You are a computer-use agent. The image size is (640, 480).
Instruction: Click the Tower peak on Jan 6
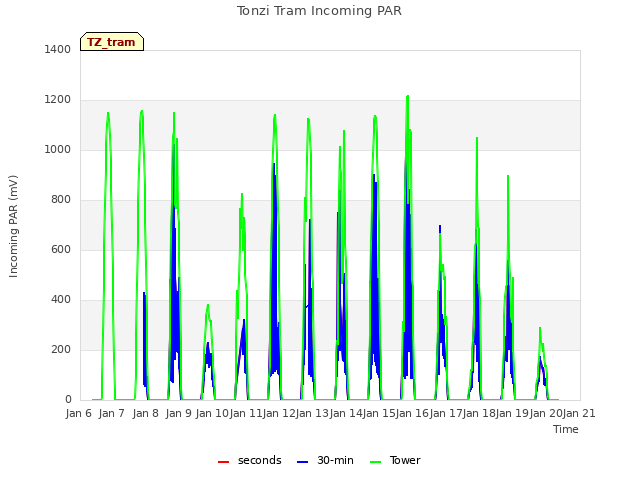(x=108, y=113)
